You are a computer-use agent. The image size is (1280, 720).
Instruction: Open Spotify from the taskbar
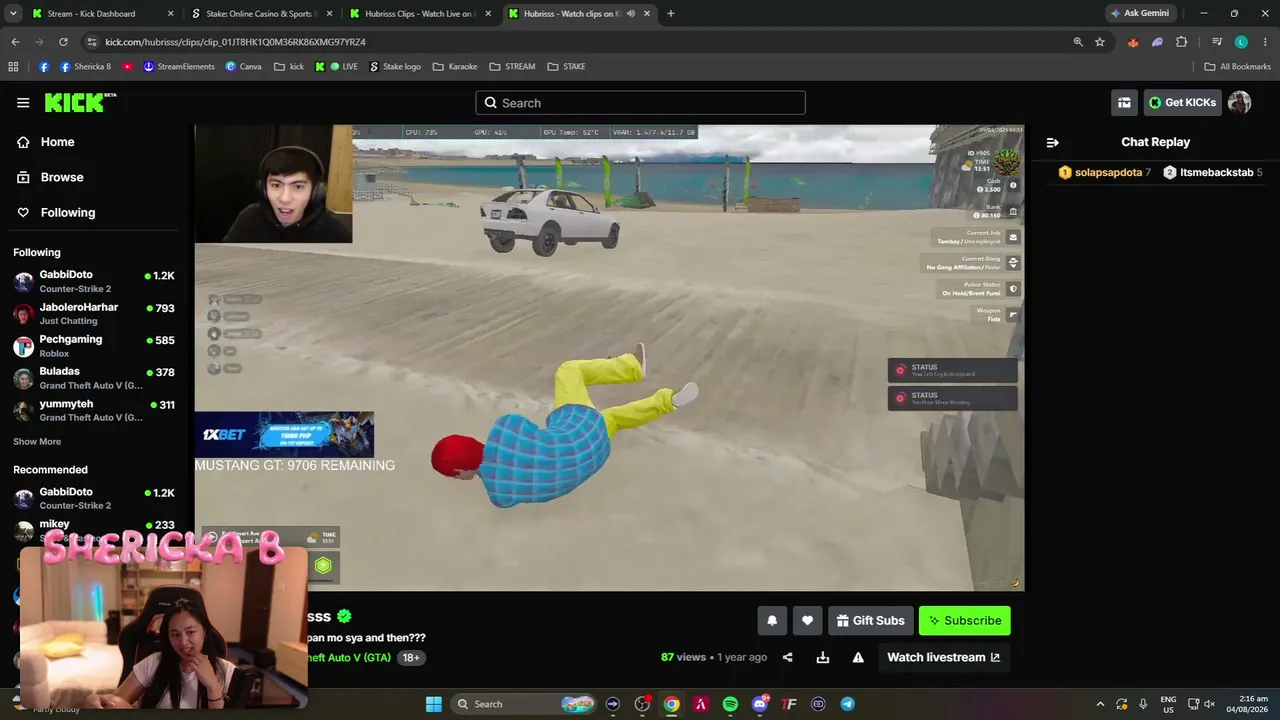click(730, 704)
